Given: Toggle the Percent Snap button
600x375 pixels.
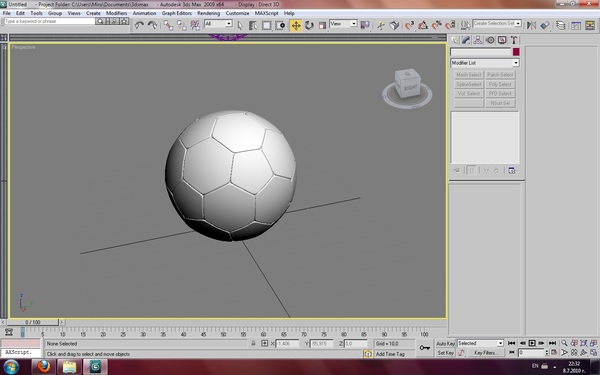Looking at the screenshot, I should click(437, 25).
